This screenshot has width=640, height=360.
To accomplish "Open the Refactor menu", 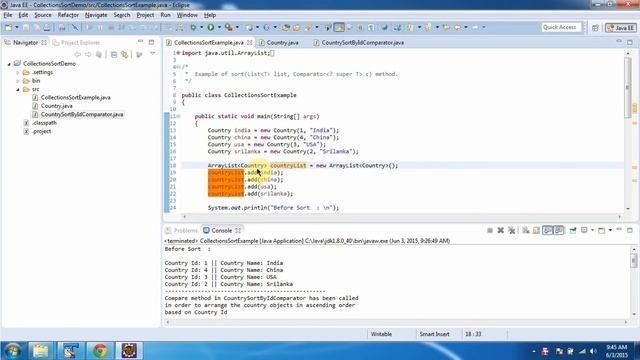I will (68, 15).
